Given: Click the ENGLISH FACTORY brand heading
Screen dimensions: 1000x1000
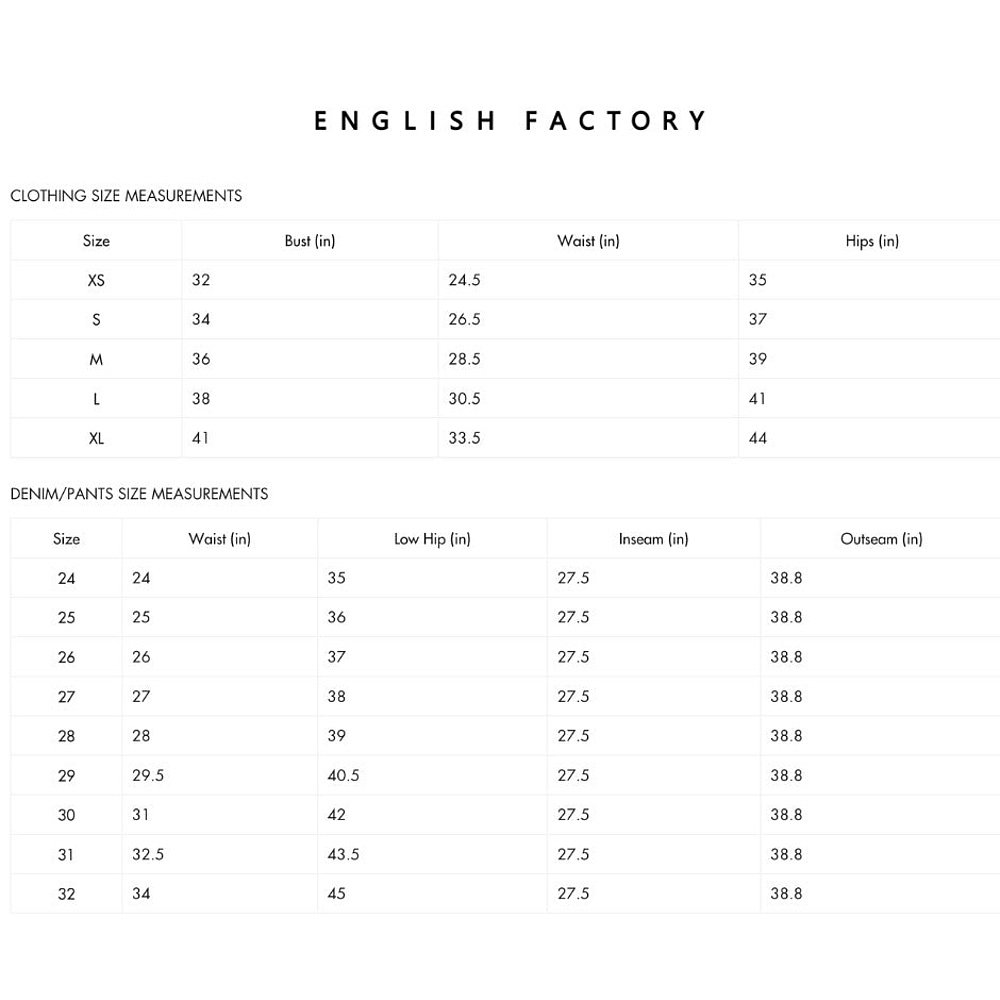Looking at the screenshot, I should [510, 122].
